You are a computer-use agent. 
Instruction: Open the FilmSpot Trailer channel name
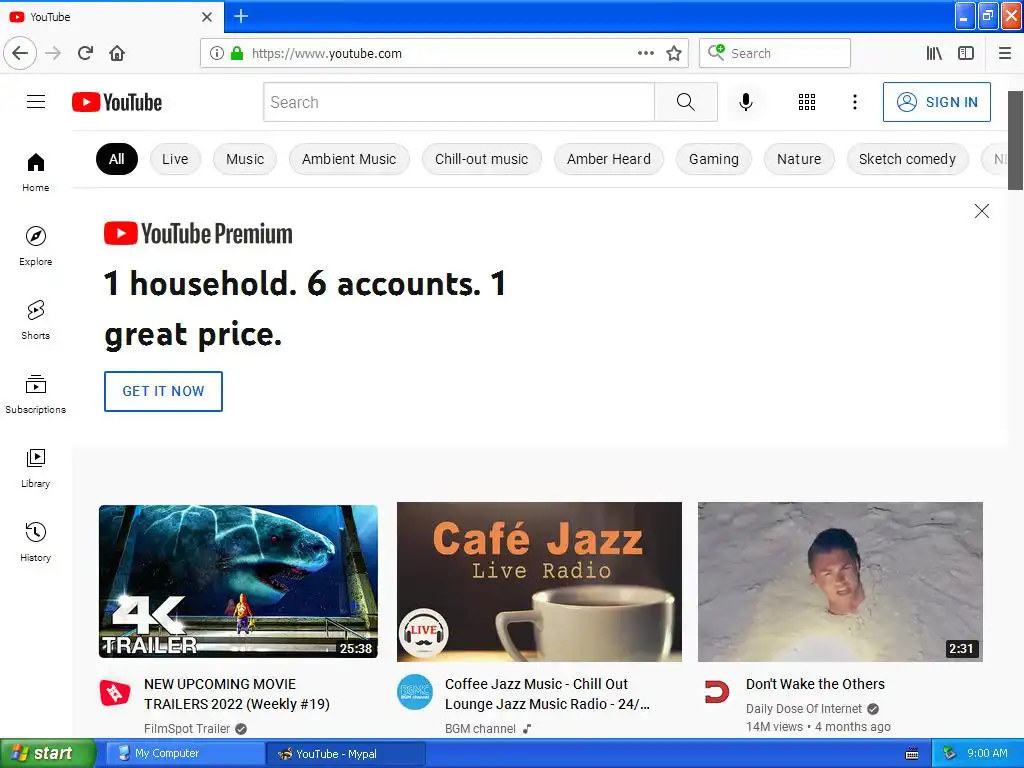pyautogui.click(x=187, y=728)
